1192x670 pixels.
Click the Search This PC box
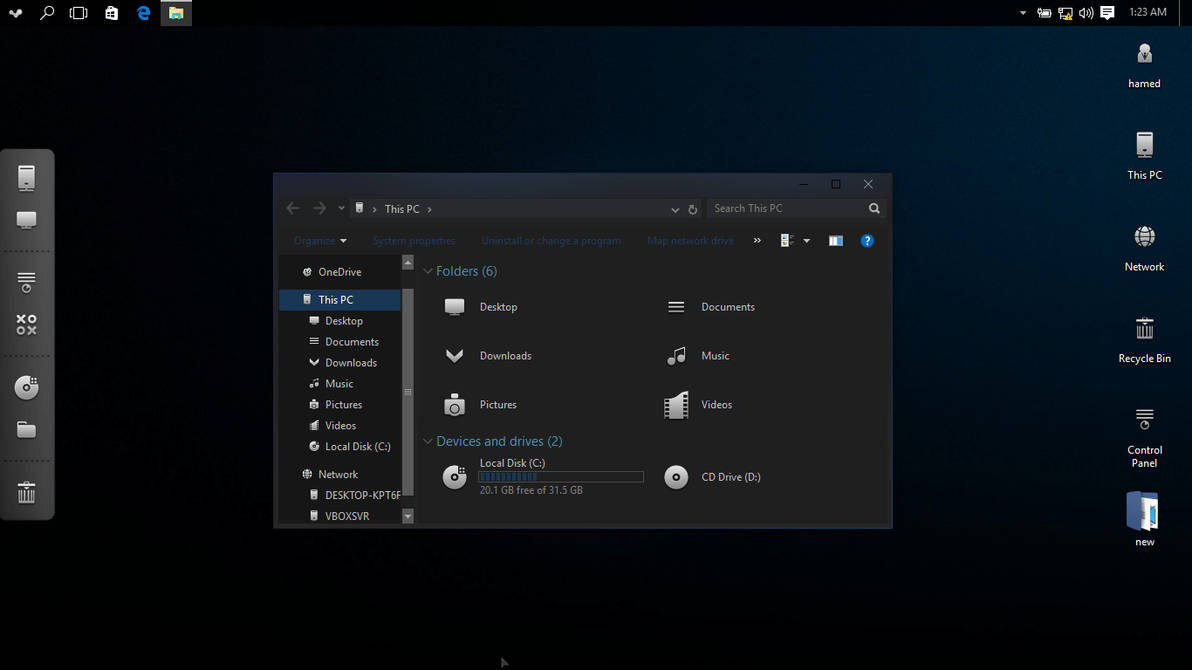pyautogui.click(x=785, y=207)
